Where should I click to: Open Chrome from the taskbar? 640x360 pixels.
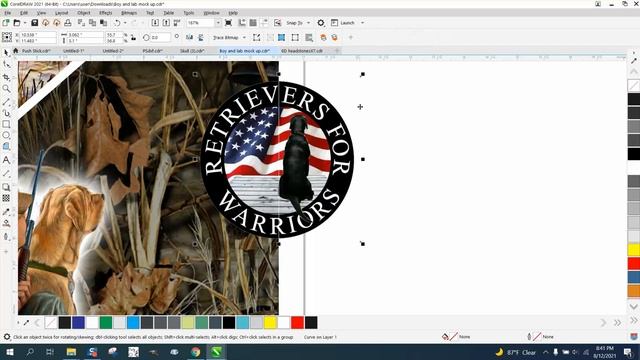coord(196,352)
